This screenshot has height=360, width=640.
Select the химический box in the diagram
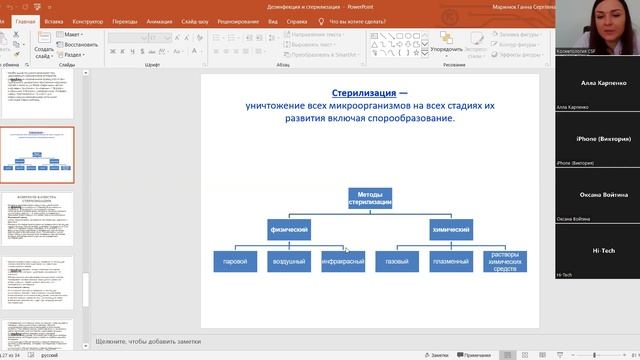[x=451, y=229]
